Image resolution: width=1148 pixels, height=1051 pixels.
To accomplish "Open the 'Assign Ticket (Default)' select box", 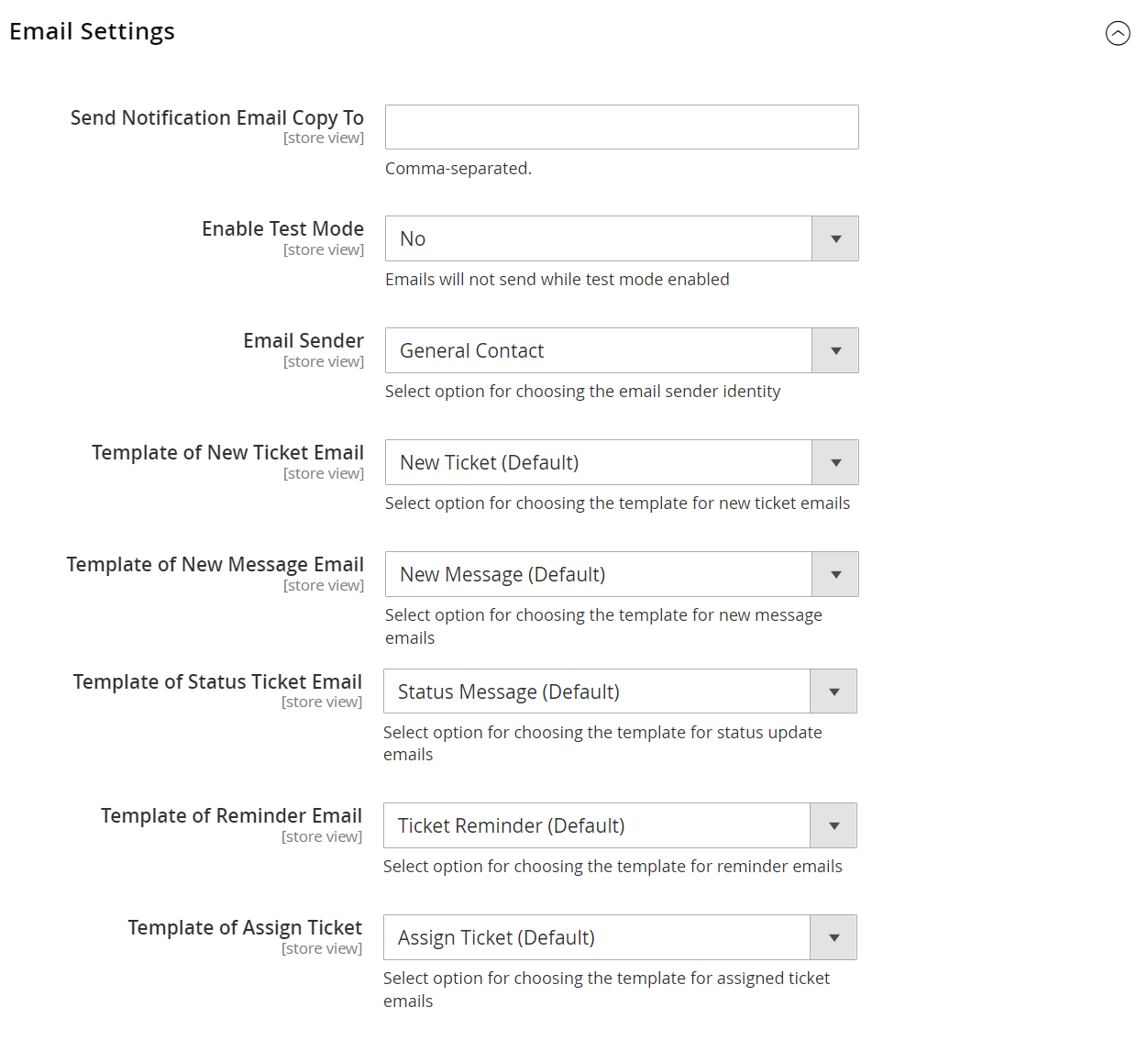I will pos(596,938).
